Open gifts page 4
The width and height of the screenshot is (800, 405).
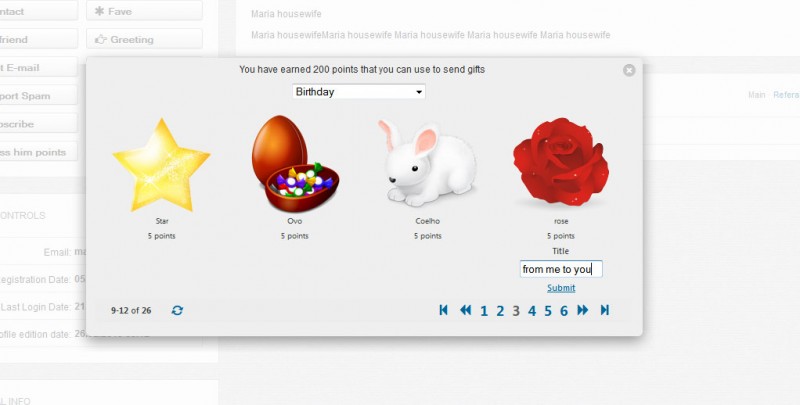tap(532, 311)
